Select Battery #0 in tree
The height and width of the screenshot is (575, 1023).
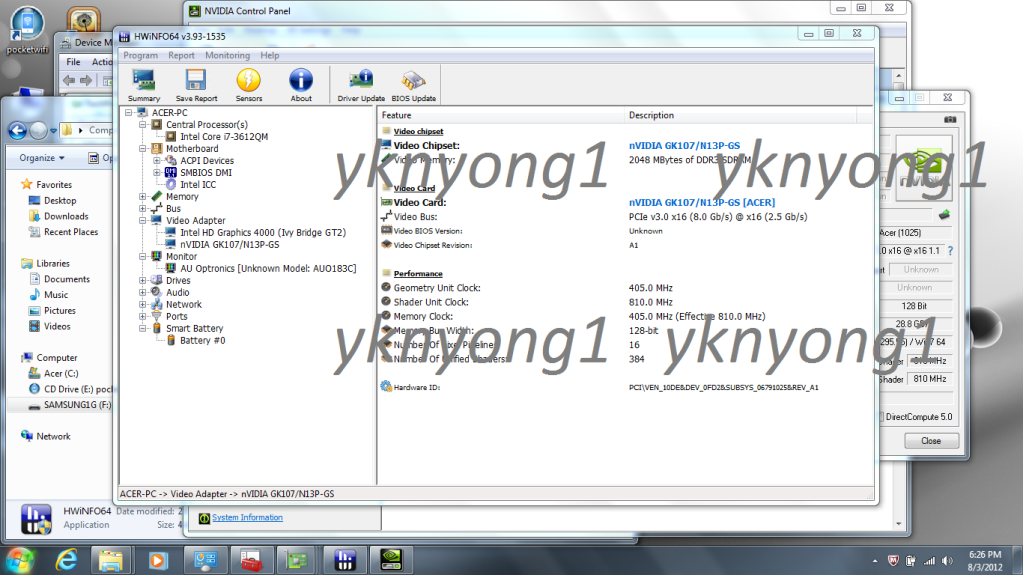202,341
